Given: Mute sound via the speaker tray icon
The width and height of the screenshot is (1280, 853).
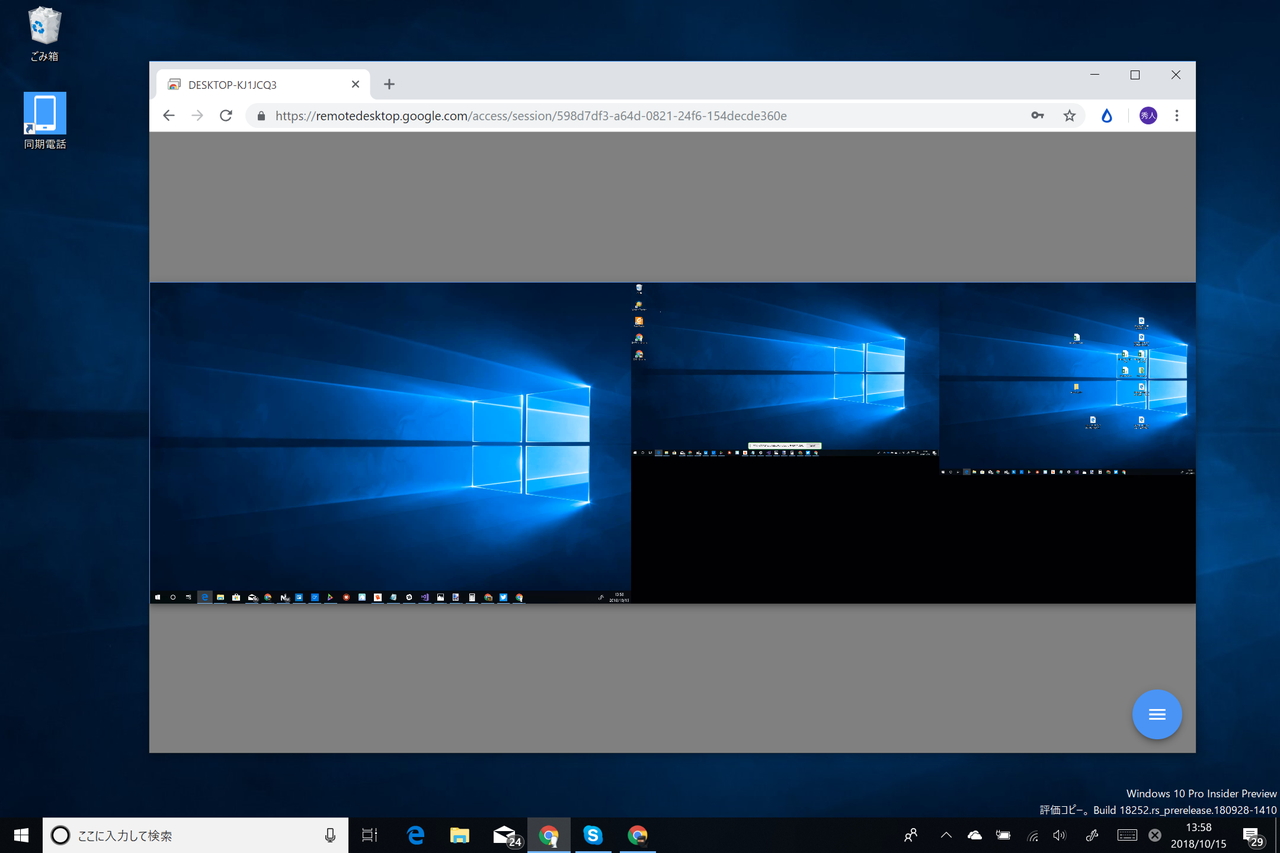Looking at the screenshot, I should (1059, 835).
